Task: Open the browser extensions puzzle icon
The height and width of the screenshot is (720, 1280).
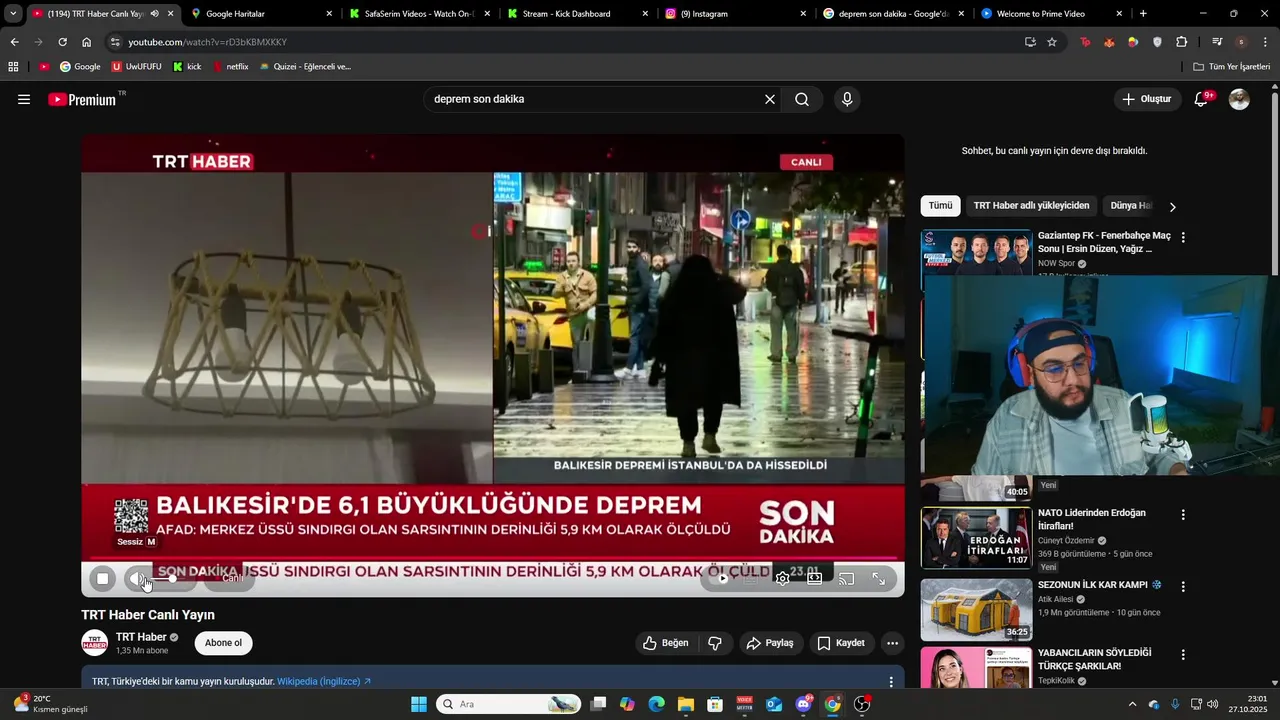Action: [1182, 42]
